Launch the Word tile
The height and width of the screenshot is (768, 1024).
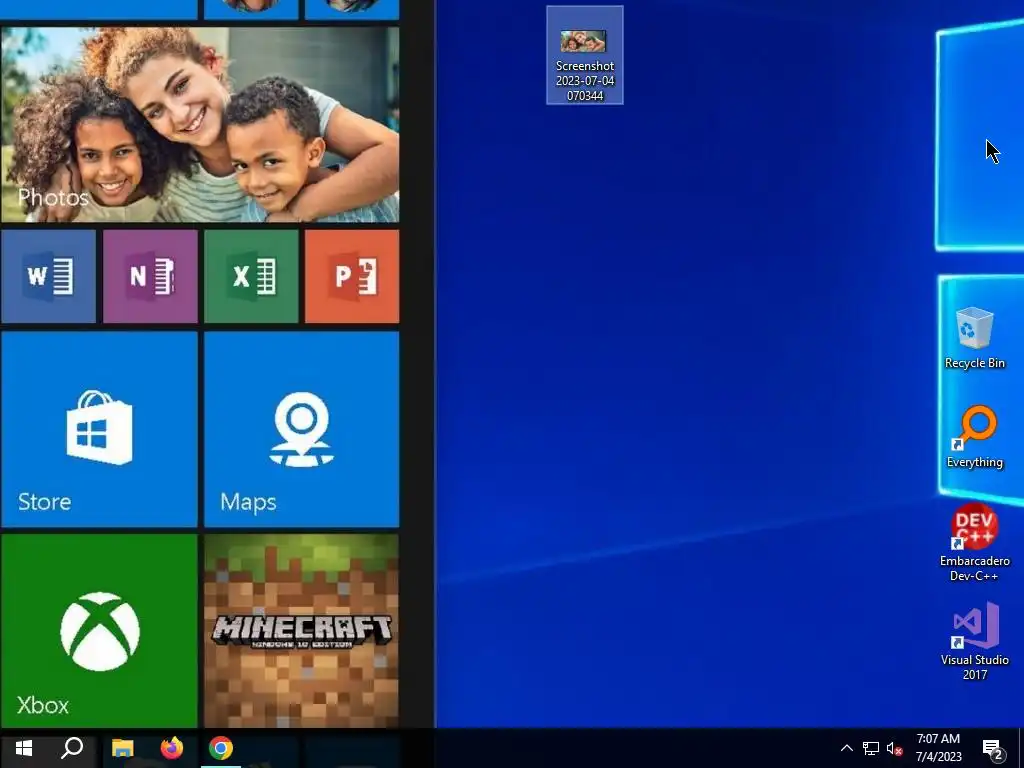48,276
